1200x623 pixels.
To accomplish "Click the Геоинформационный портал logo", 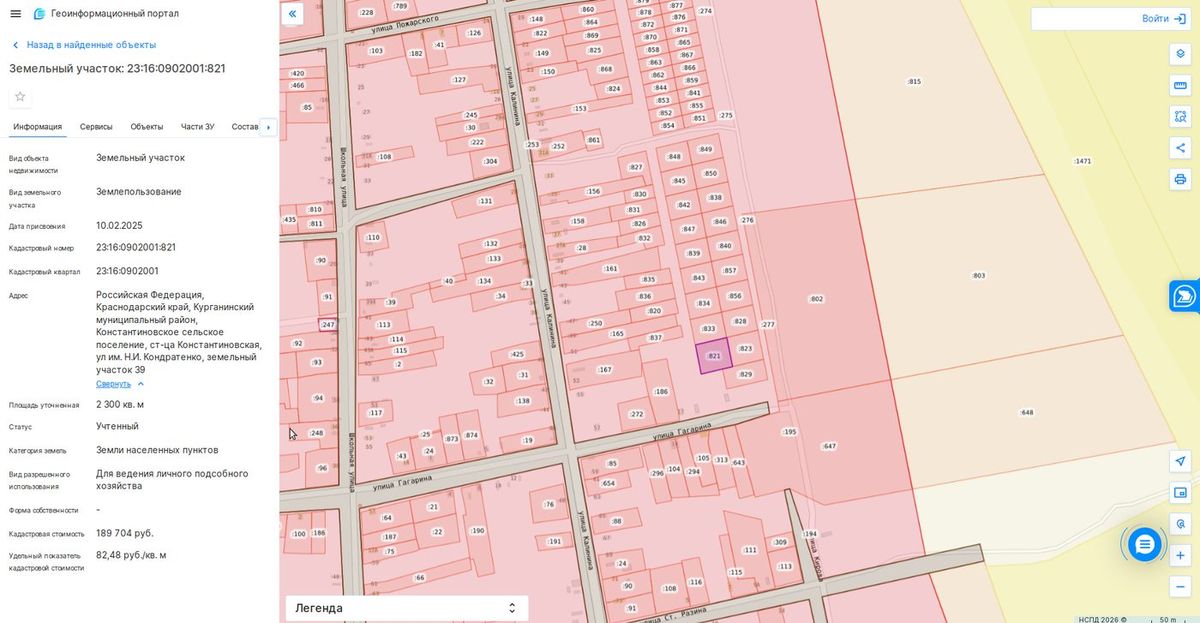I will 106,14.
